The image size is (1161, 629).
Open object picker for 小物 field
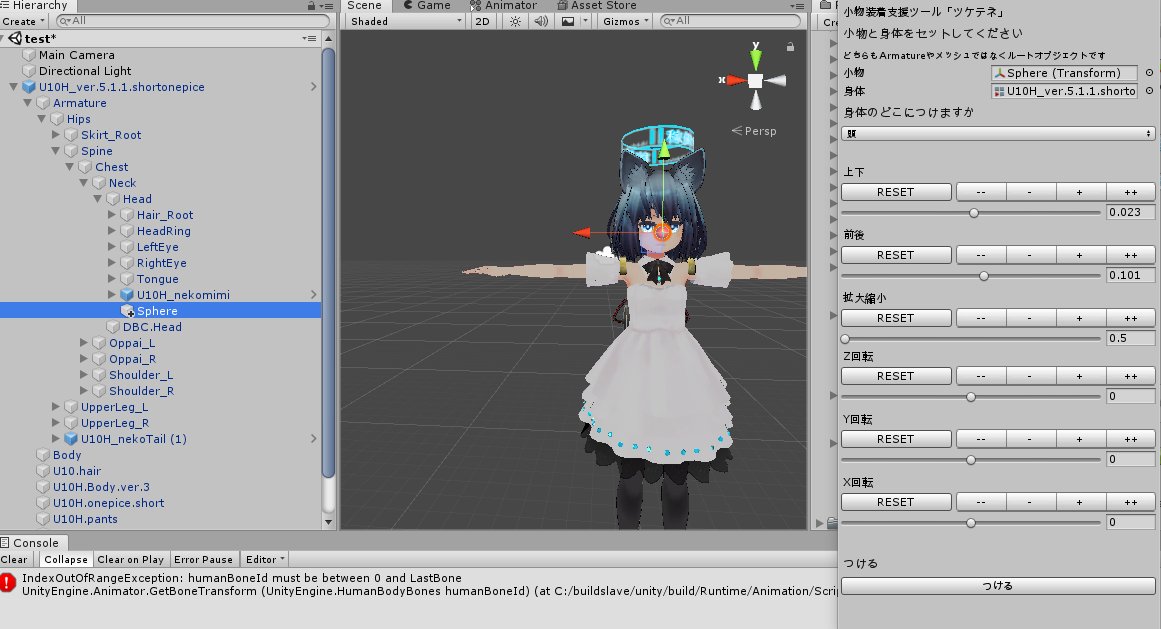(x=1149, y=73)
